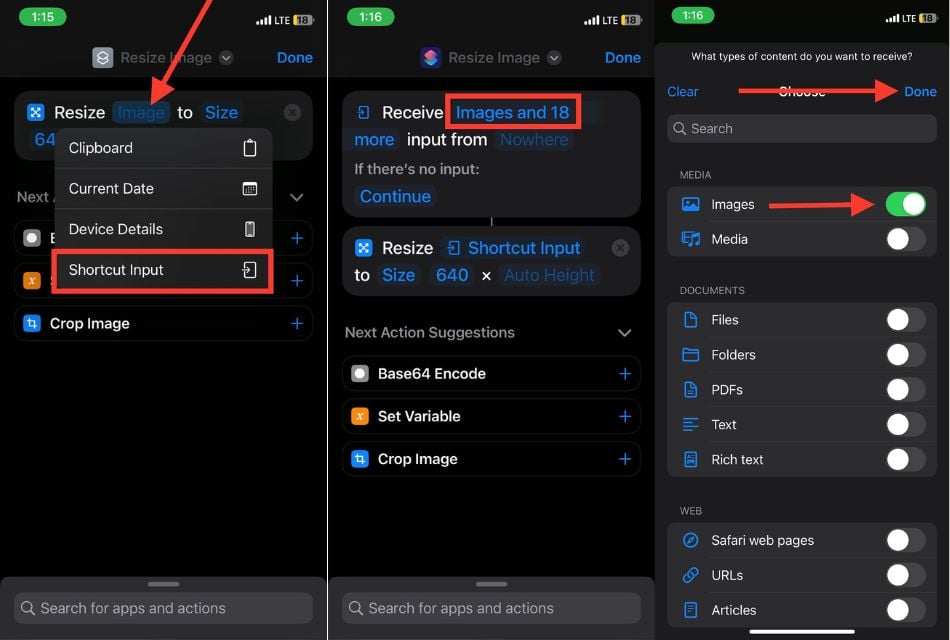Collapse suggestions chevron in left screen
950x640 pixels.
(x=296, y=198)
